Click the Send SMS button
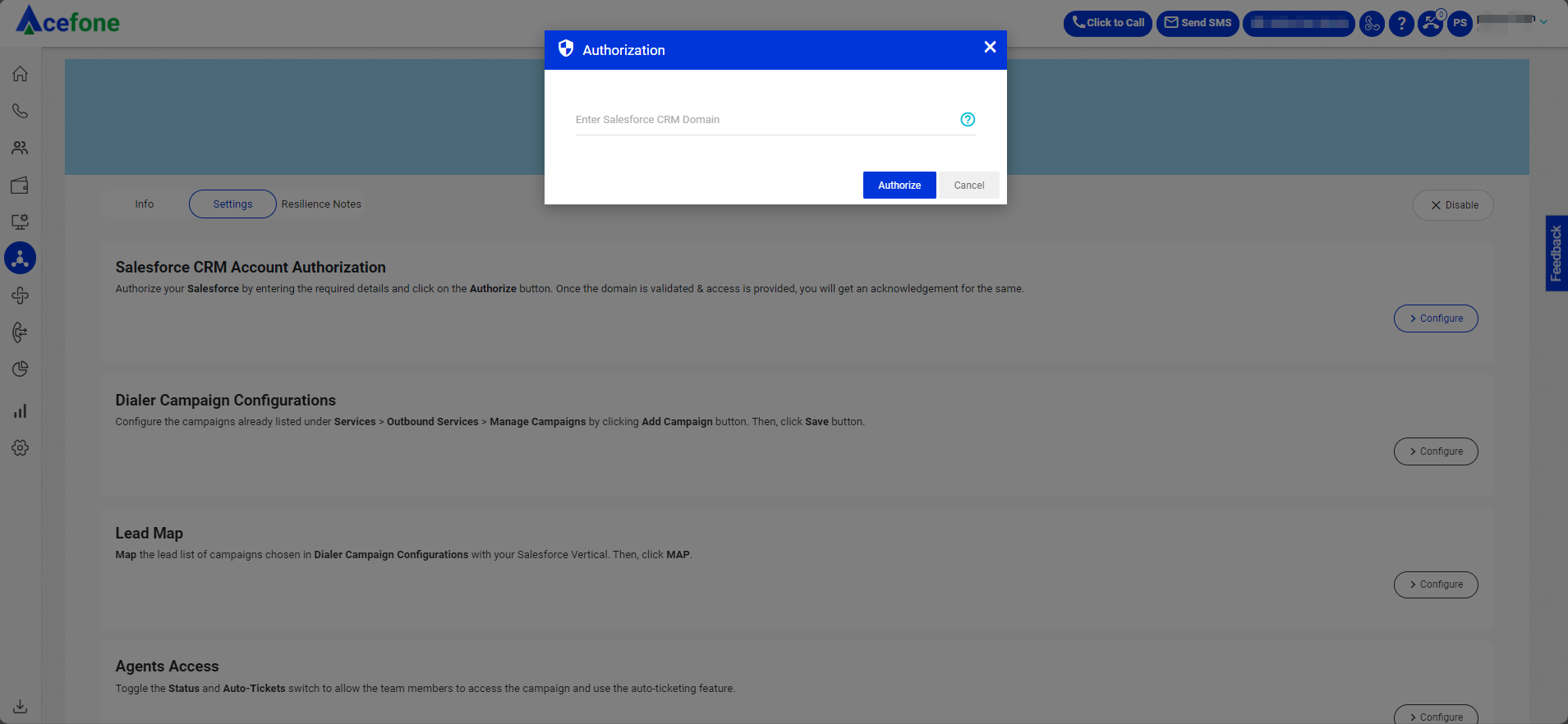 click(1198, 24)
